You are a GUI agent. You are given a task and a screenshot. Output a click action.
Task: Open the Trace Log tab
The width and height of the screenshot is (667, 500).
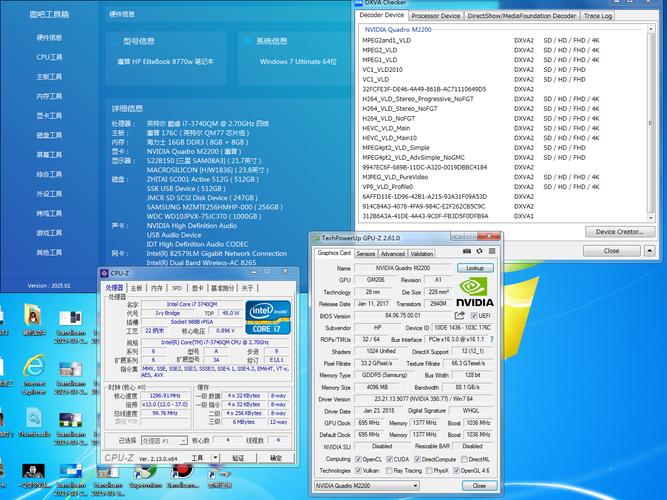[598, 16]
